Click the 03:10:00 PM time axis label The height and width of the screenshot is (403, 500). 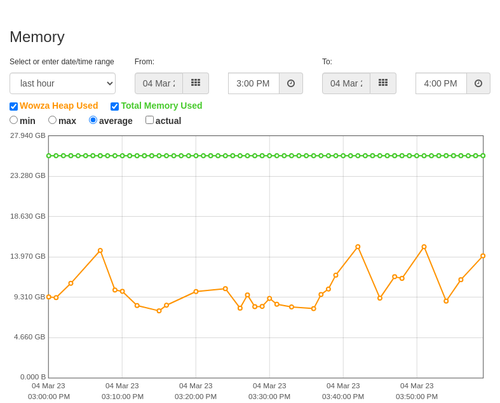[x=122, y=397]
